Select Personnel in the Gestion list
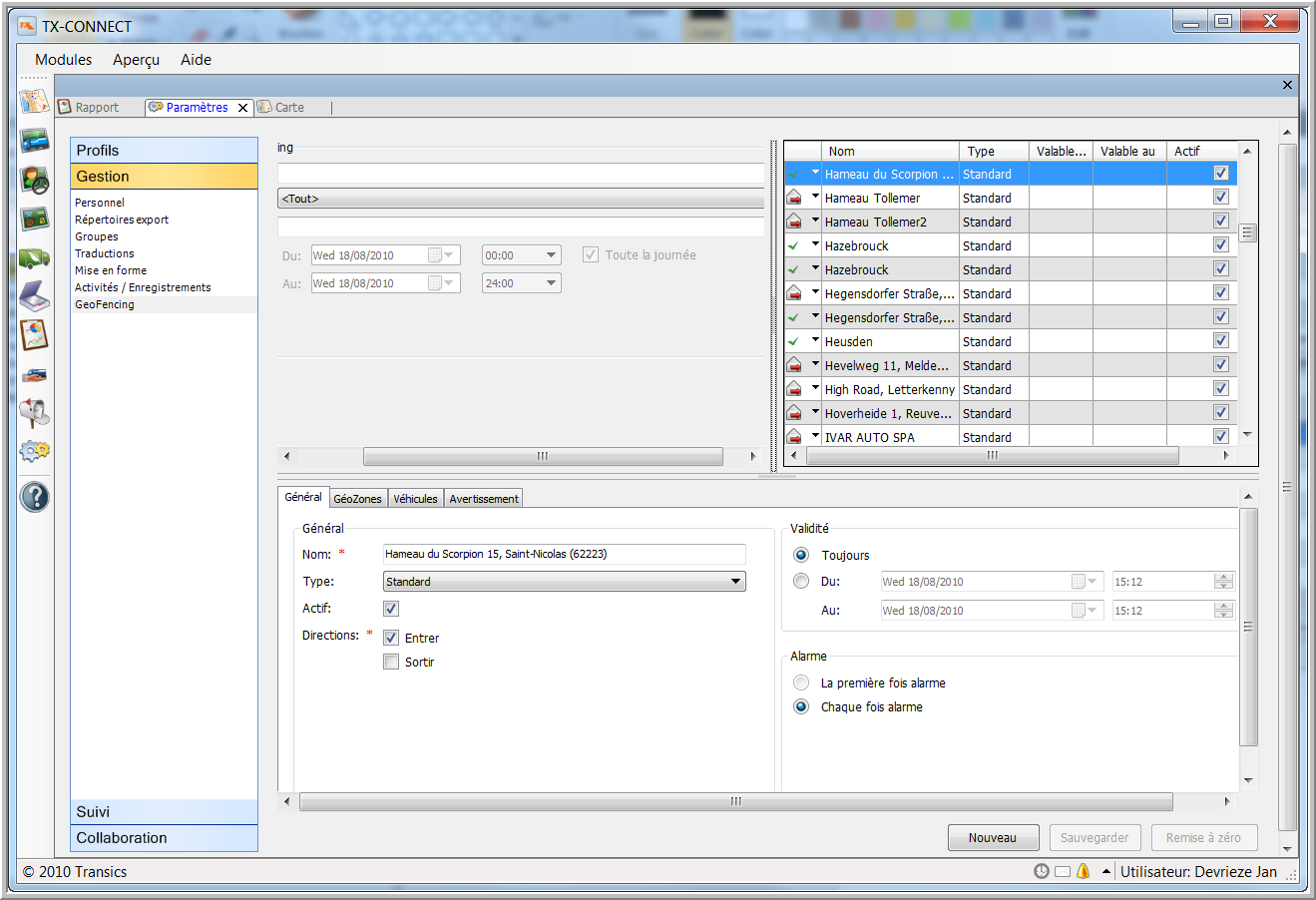The height and width of the screenshot is (900, 1316). point(100,203)
